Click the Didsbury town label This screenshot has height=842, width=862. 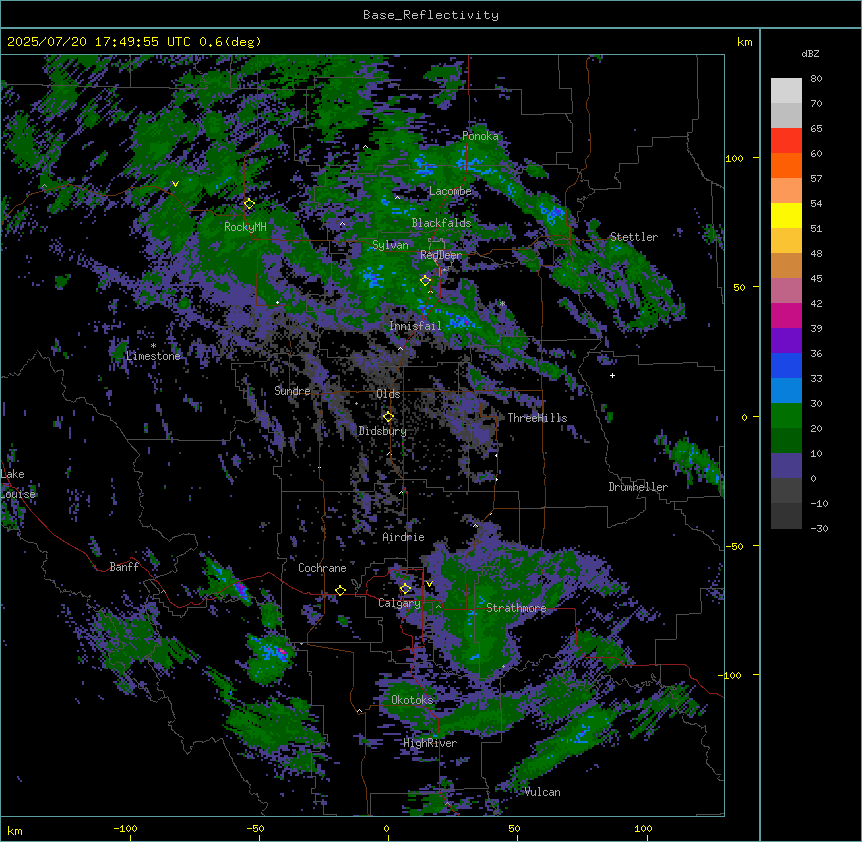(x=383, y=431)
